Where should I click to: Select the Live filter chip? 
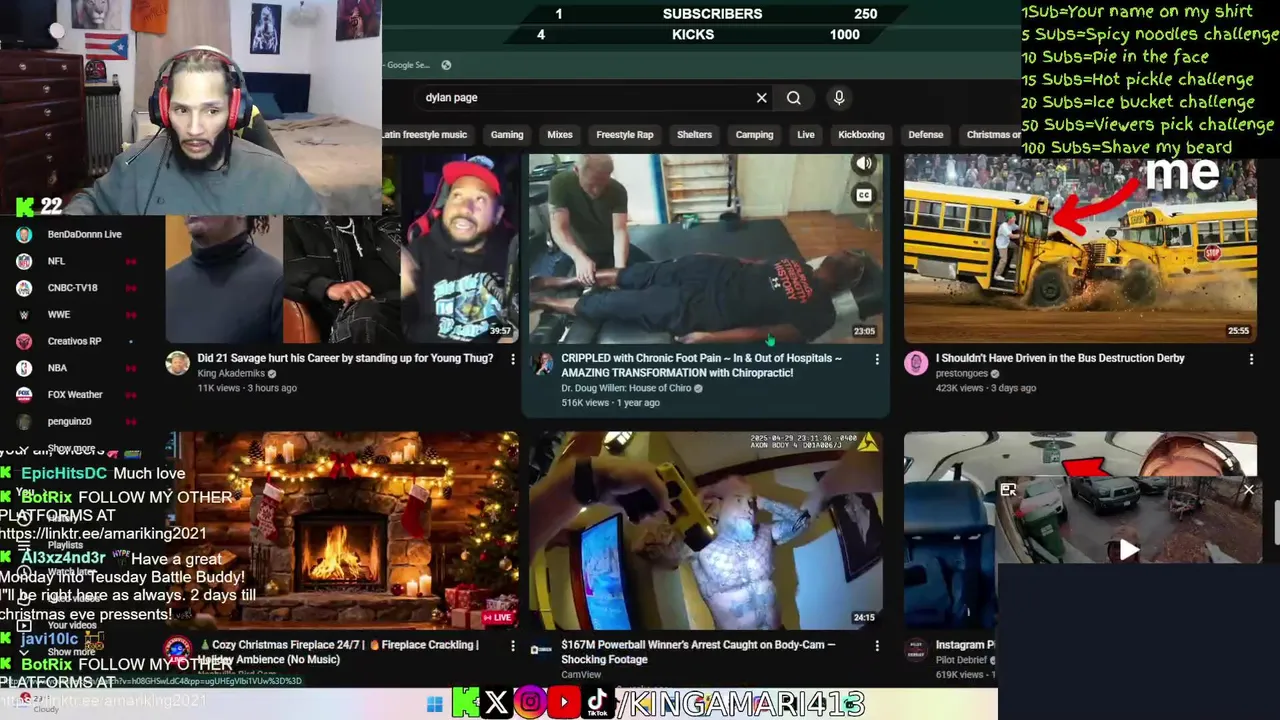pyautogui.click(x=806, y=135)
